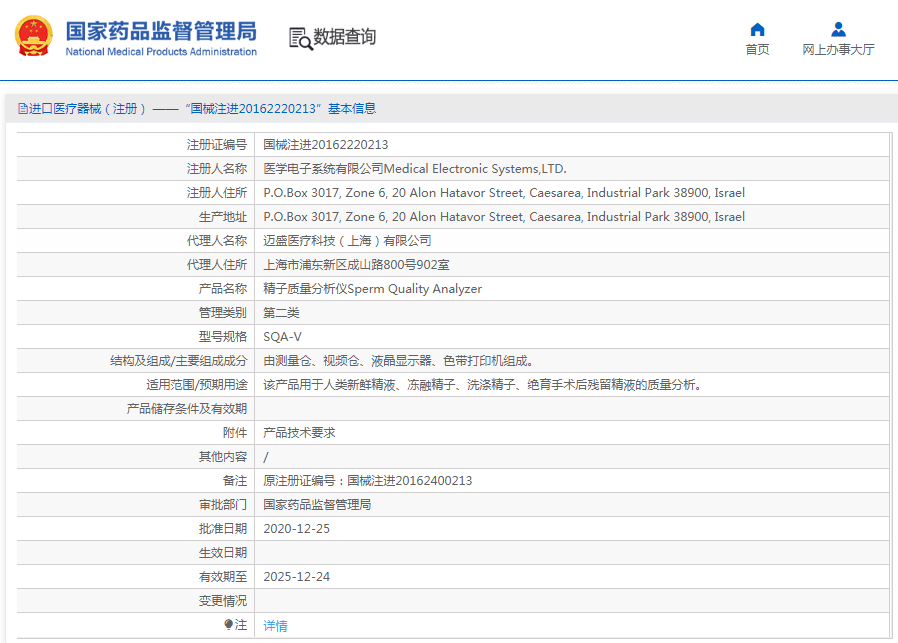Image resolution: width=898 pixels, height=643 pixels.
Task: Click the agent name 迈盛医疗科技（上海）有限公司
Action: [347, 241]
